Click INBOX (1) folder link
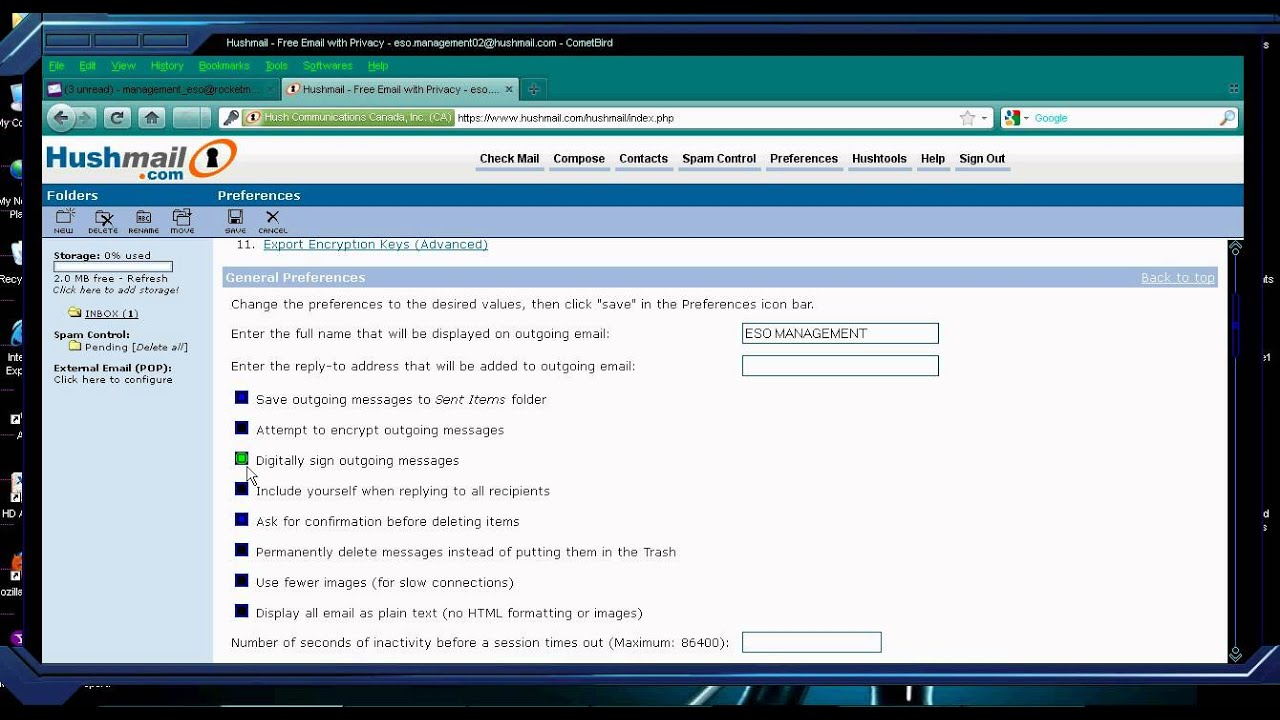Screen dimensions: 1280x720 click(111, 313)
